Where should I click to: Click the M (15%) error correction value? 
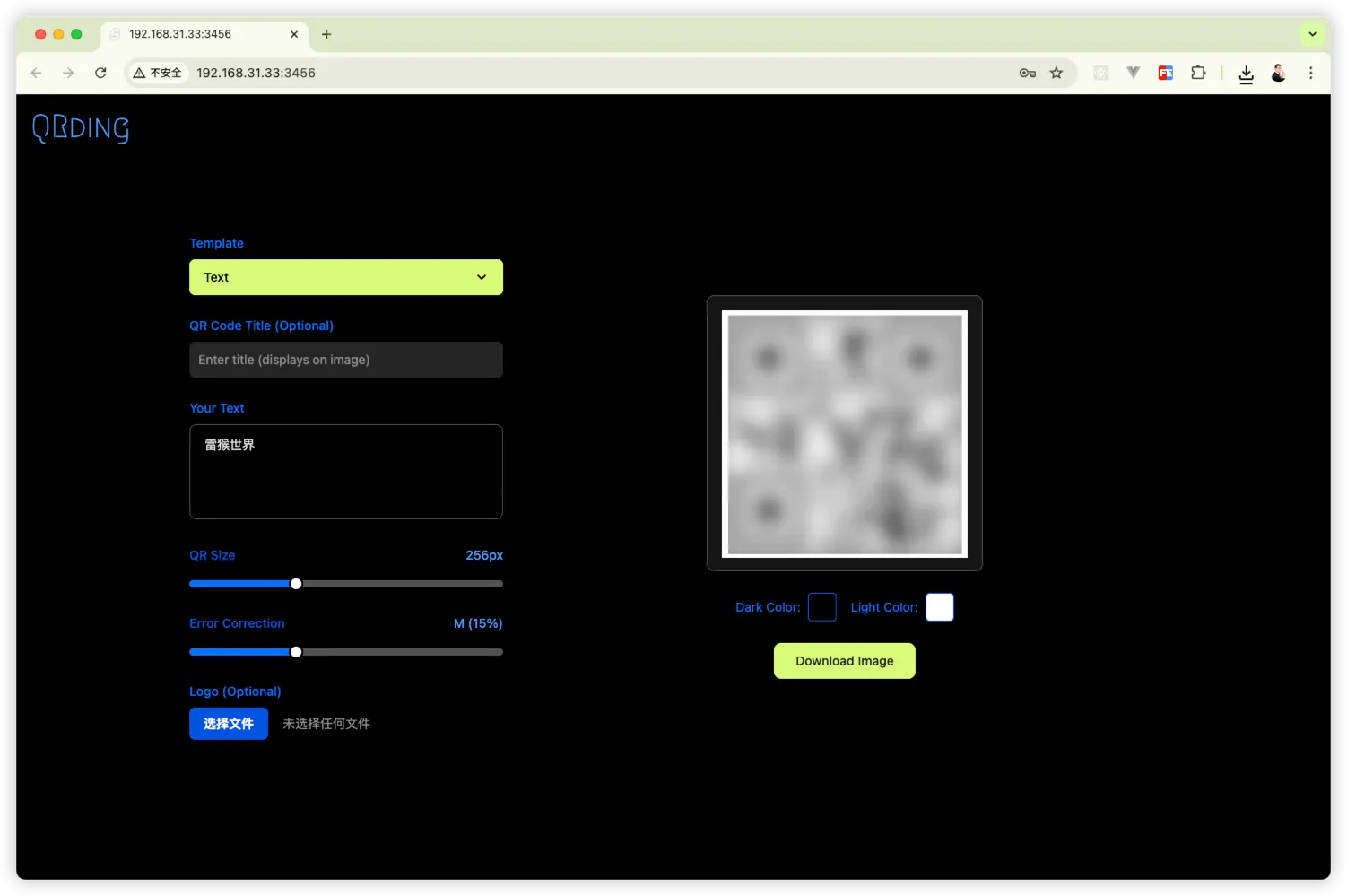pos(478,623)
